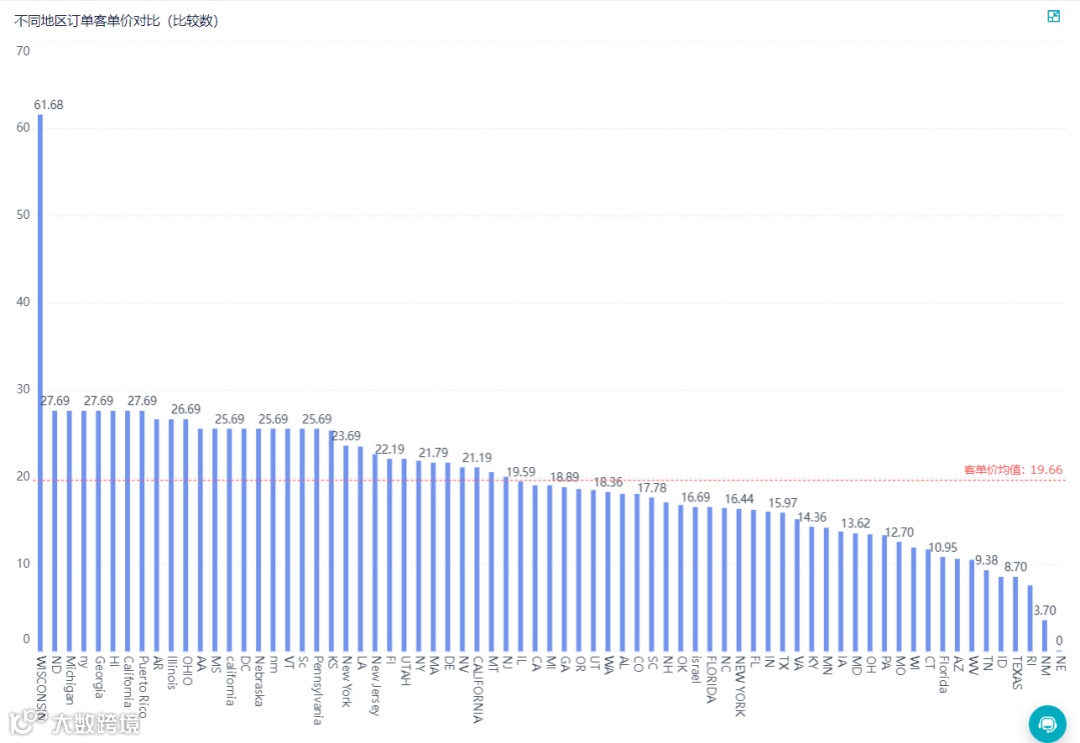Screen dimensions: 1080x743
Task: Click the 9.38 value label
Action: (986, 561)
